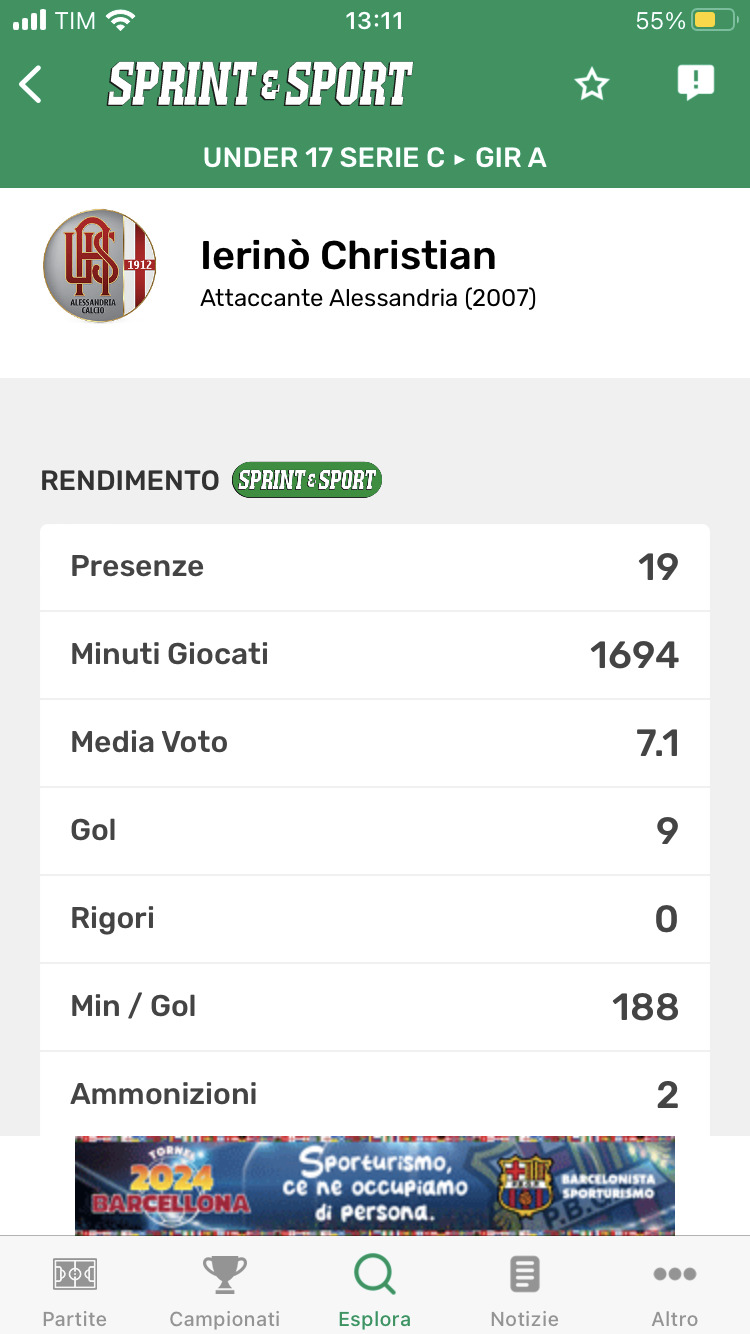Tap the player name Ierinò Christian
Image resolution: width=750 pixels, height=1334 pixels.
[348, 256]
